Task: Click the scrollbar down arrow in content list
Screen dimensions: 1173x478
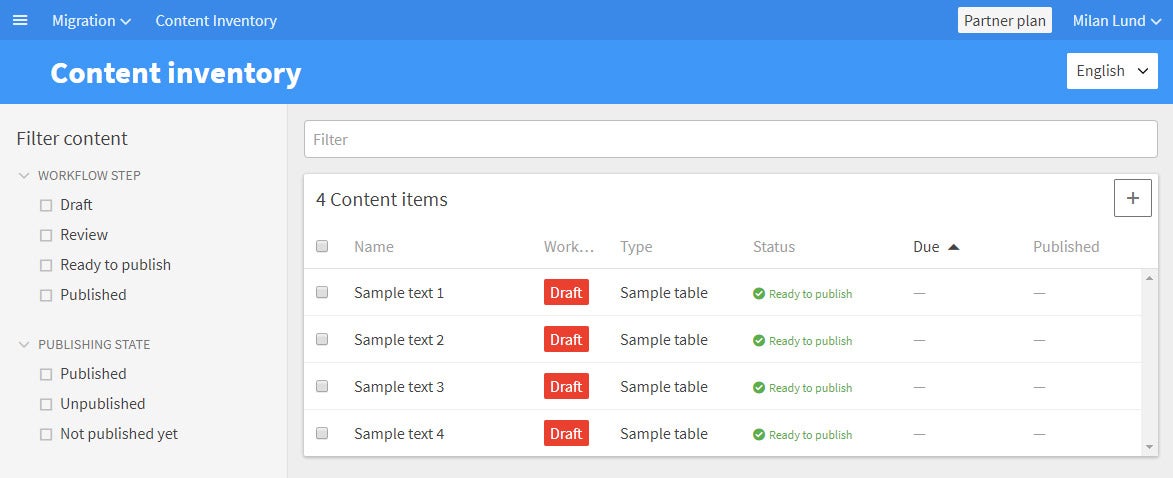Action: 1149,447
